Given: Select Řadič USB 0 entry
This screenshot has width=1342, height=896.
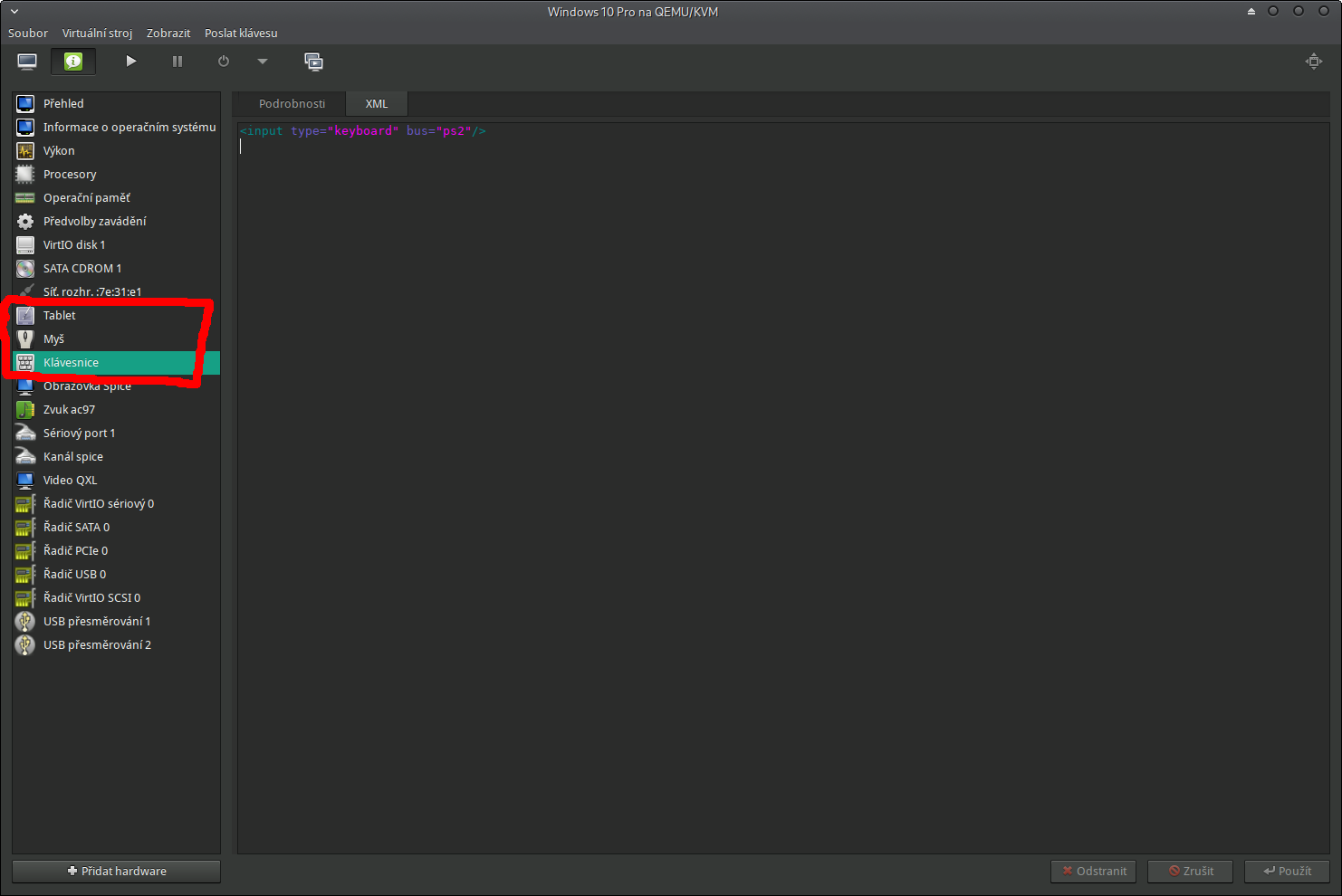Looking at the screenshot, I should (x=116, y=575).
